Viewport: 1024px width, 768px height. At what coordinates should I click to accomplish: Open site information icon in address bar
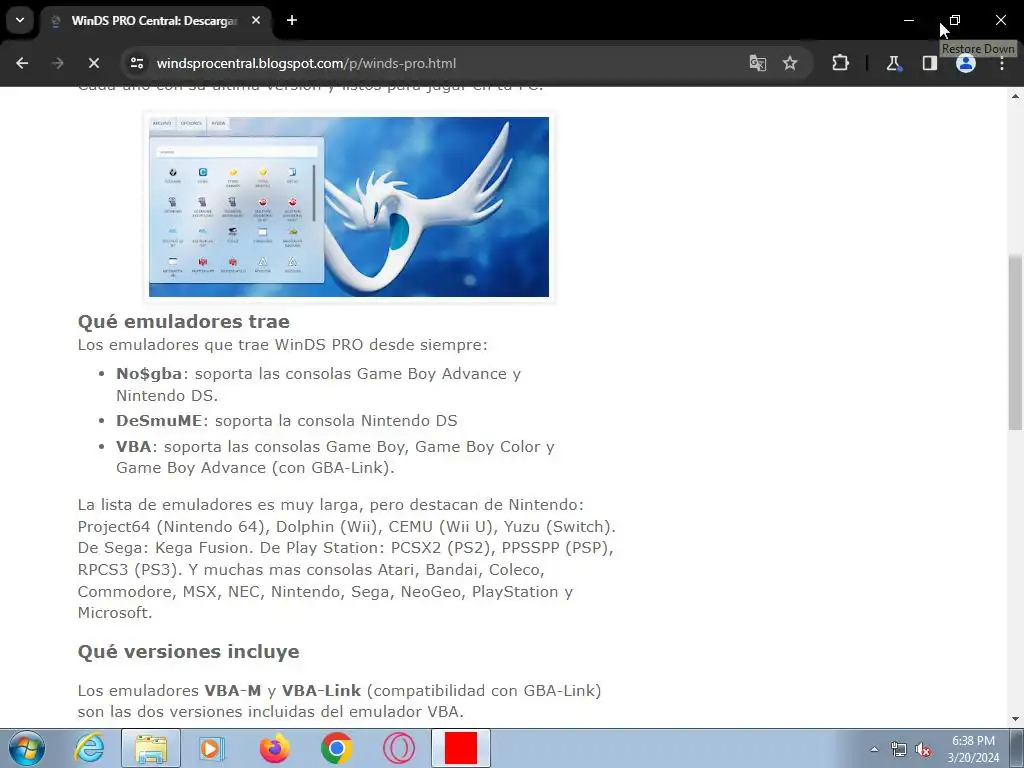pyautogui.click(x=137, y=63)
